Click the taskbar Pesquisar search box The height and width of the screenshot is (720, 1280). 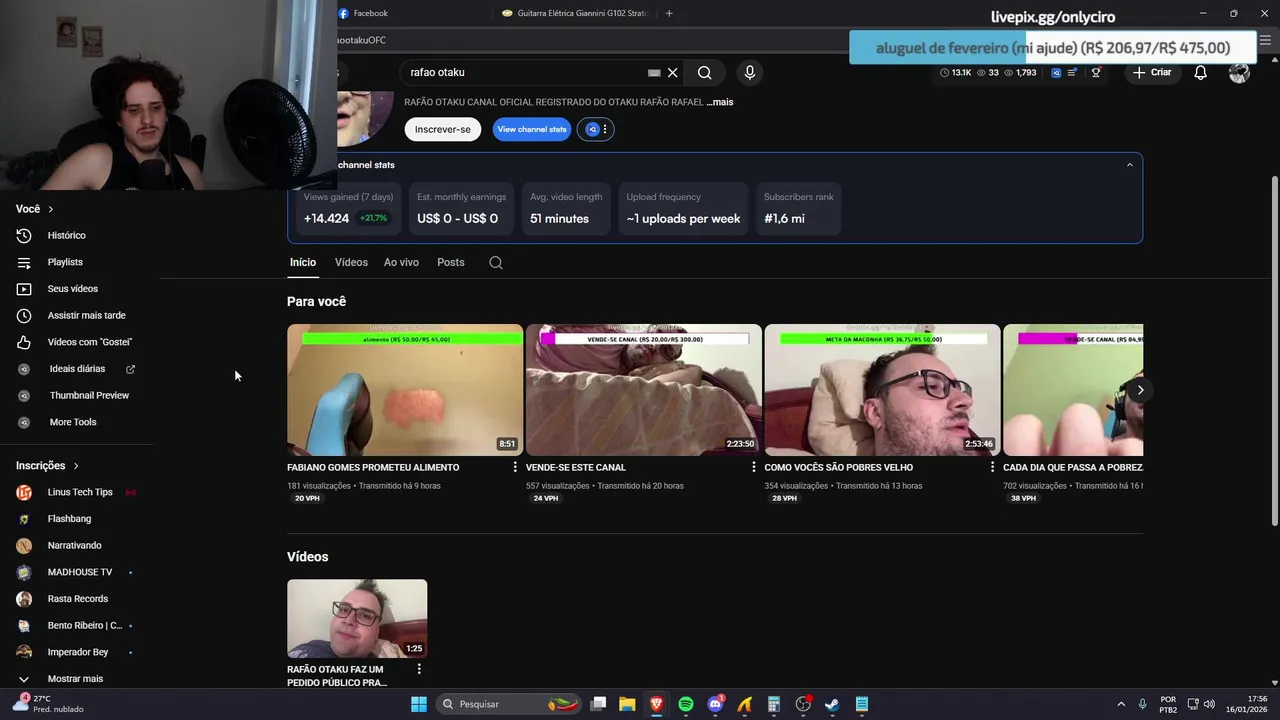pyautogui.click(x=509, y=704)
